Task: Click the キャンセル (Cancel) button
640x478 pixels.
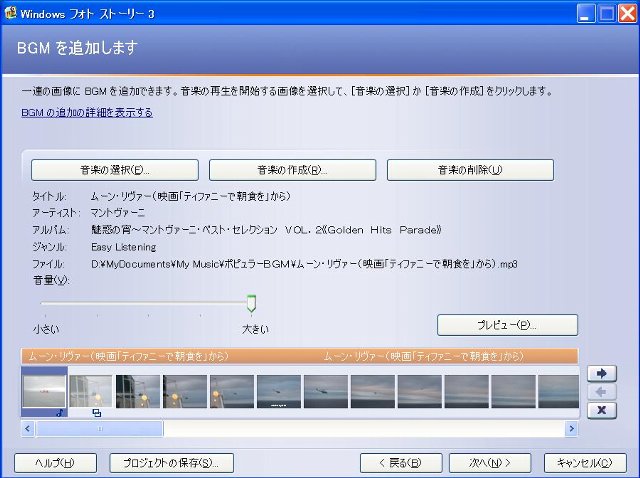Action: (585, 463)
